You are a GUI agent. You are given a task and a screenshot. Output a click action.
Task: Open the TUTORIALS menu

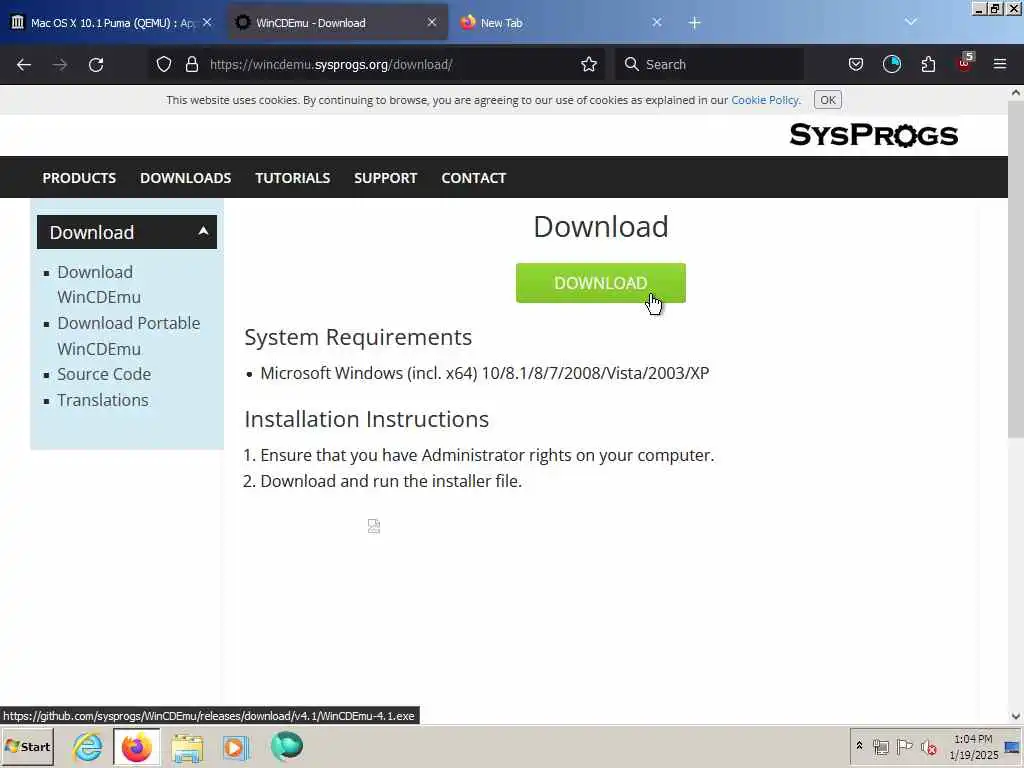(x=293, y=178)
